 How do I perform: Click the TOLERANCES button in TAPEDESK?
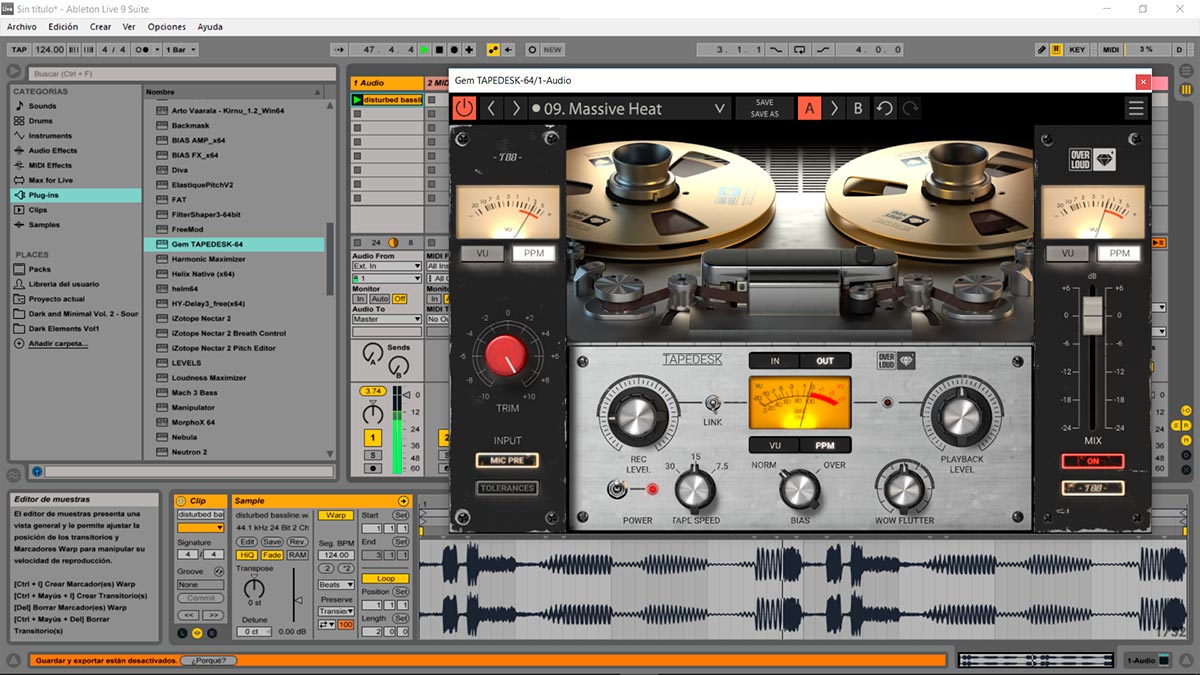pyautogui.click(x=507, y=488)
